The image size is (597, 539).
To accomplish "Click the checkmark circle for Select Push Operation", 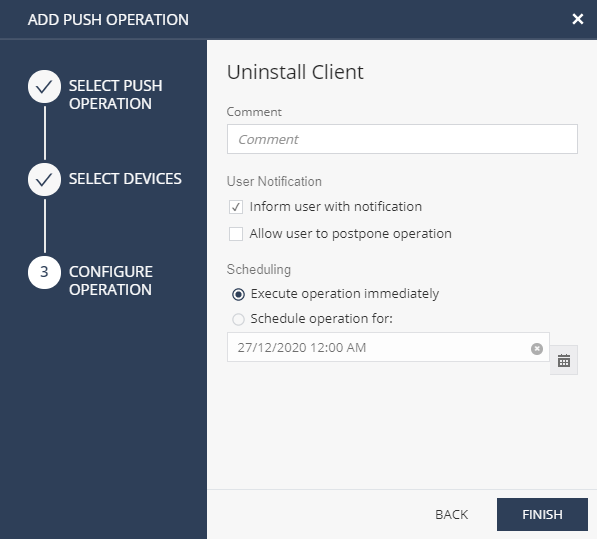I will (x=44, y=87).
